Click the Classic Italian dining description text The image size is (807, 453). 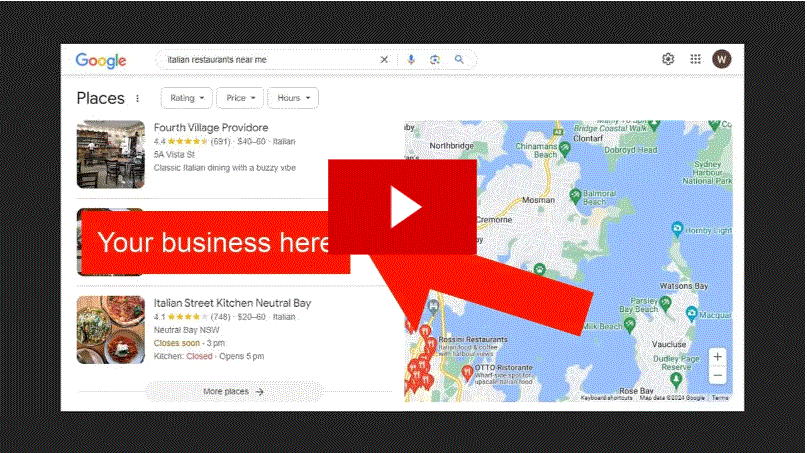coord(224,168)
